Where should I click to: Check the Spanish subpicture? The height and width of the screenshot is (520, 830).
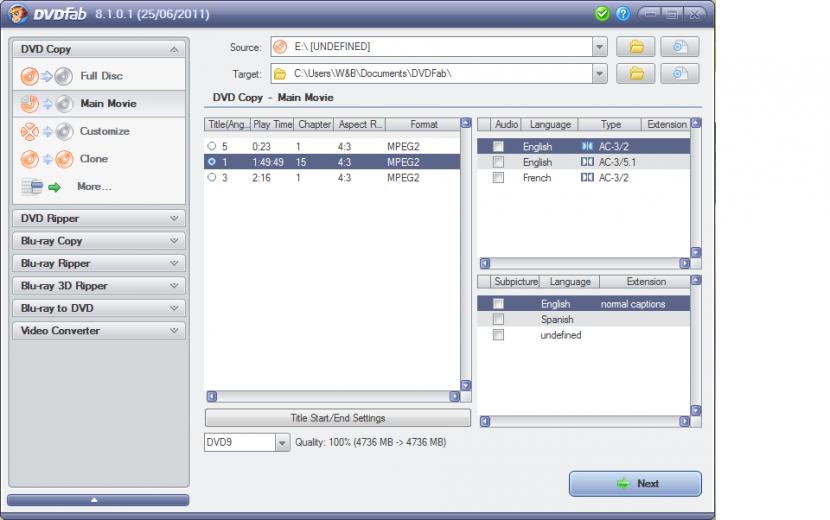pyautogui.click(x=498, y=319)
